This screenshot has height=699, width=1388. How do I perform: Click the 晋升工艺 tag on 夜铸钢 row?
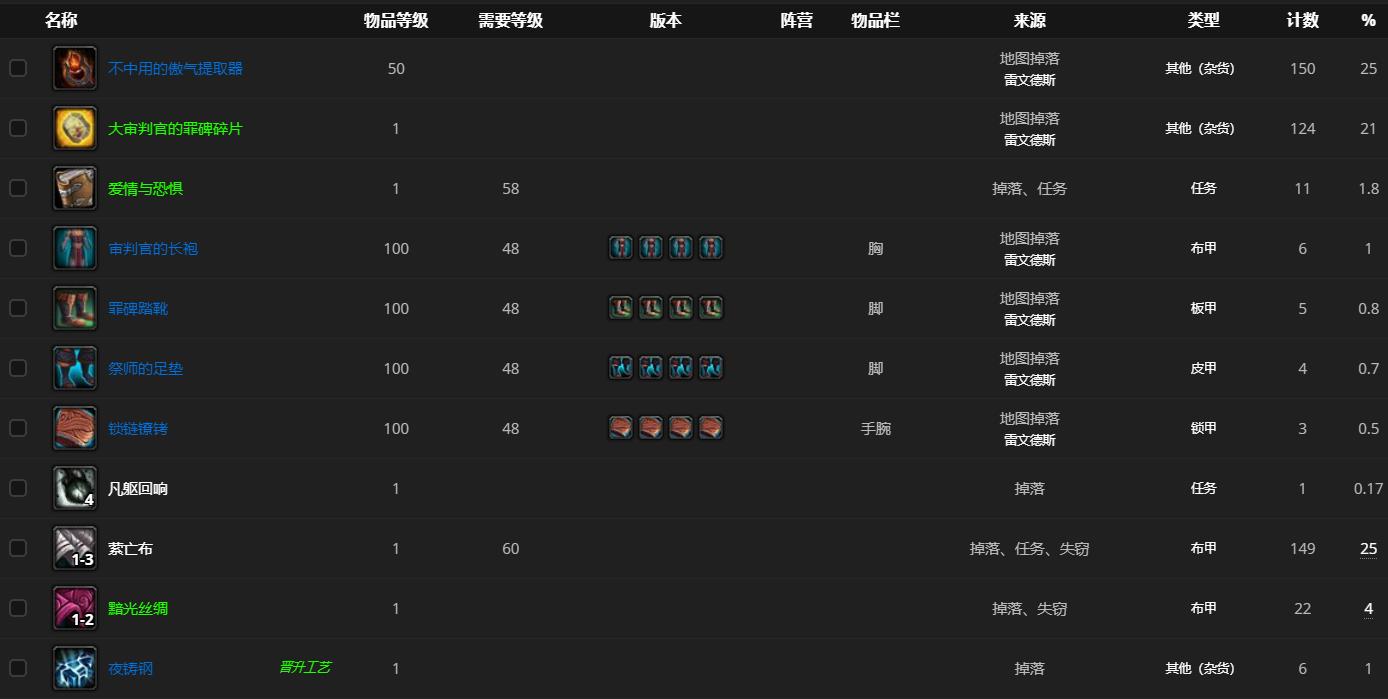pyautogui.click(x=305, y=667)
